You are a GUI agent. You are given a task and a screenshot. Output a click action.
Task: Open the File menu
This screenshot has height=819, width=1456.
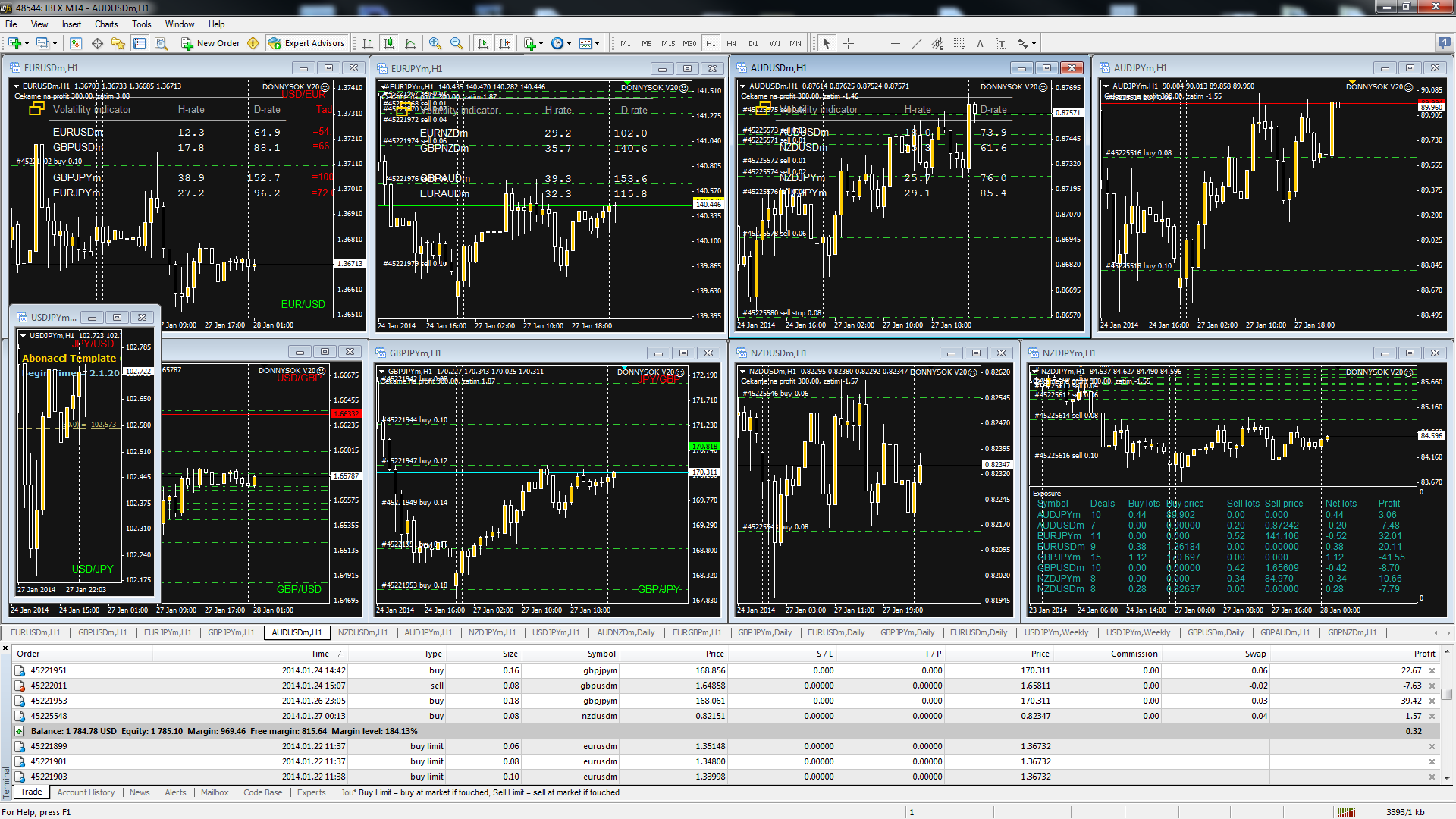[x=11, y=24]
